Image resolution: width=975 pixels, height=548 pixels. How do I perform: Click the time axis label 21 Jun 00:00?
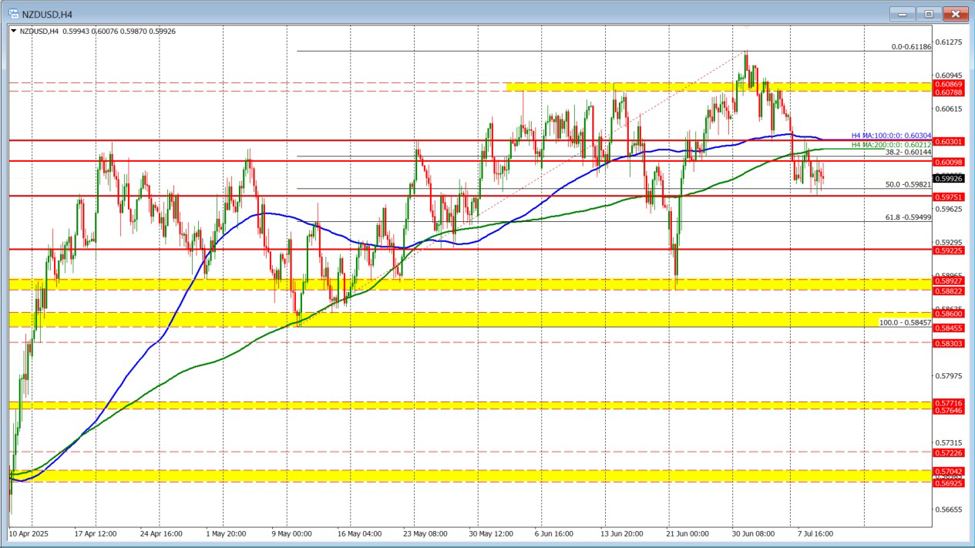tap(687, 534)
